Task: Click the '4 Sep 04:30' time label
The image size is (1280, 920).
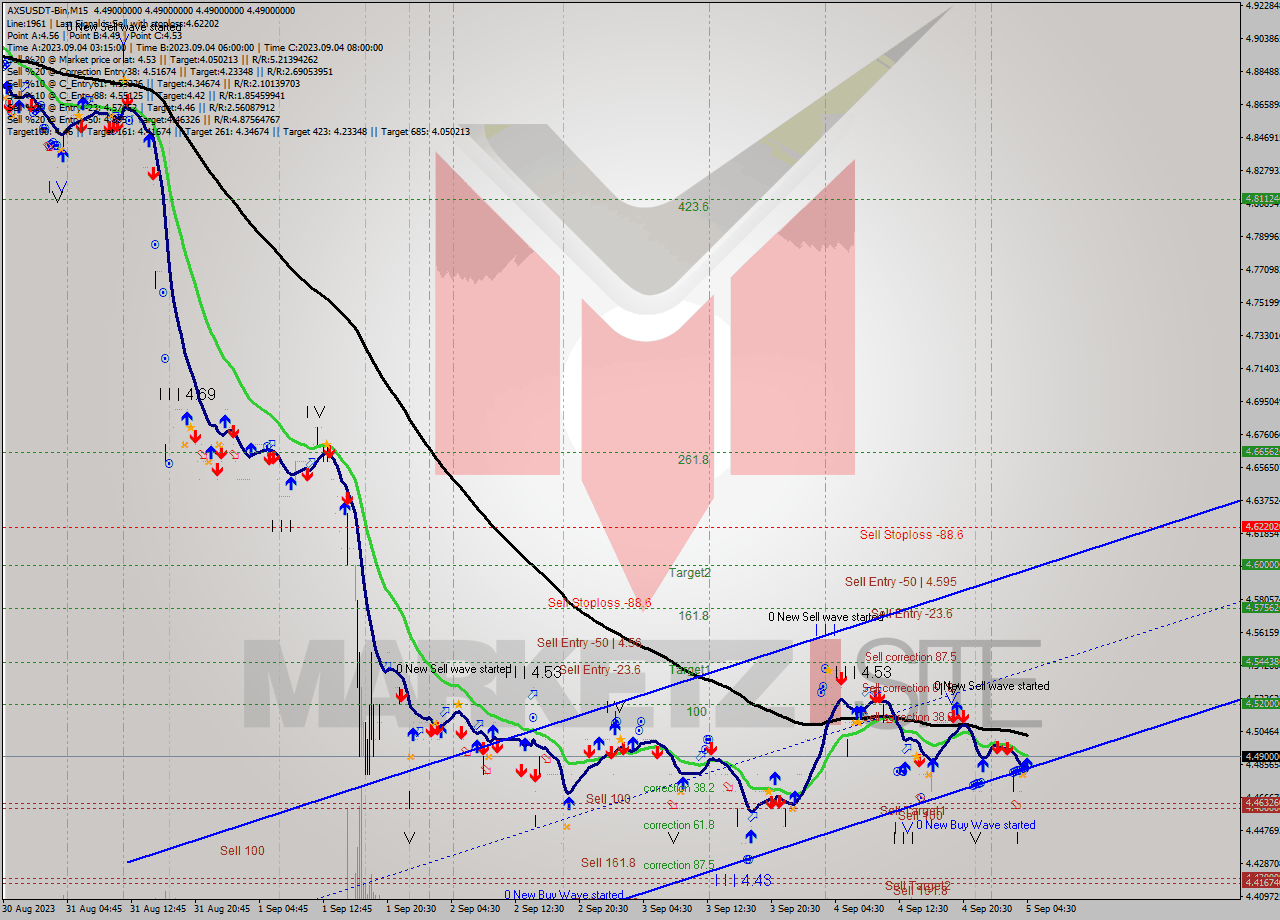Action: coord(859,909)
